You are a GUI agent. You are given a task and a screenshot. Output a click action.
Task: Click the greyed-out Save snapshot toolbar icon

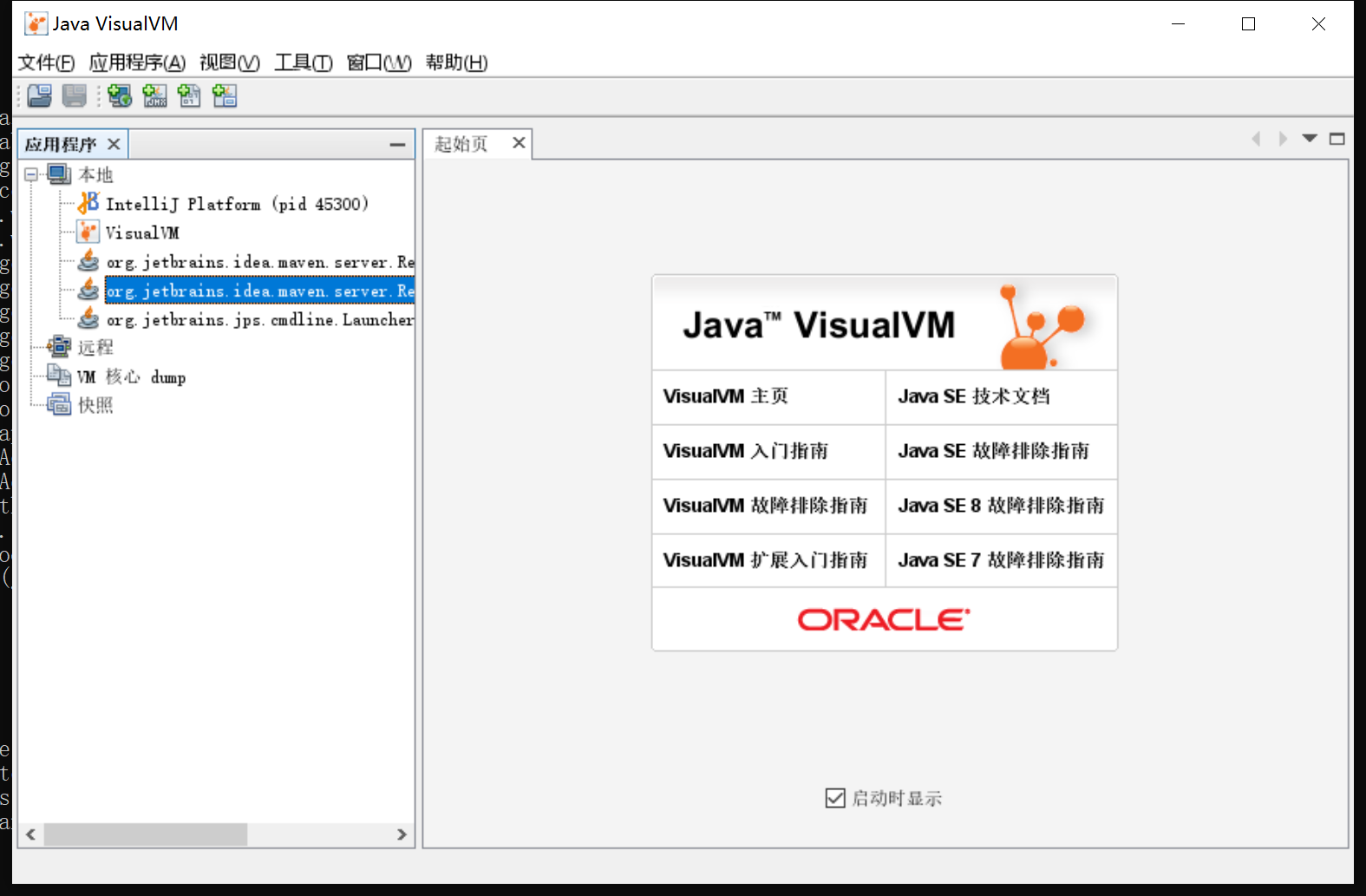click(75, 95)
